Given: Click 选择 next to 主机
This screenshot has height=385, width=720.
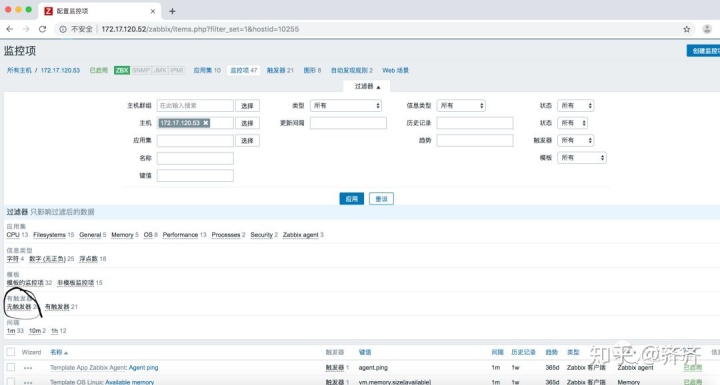Looking at the screenshot, I should click(x=248, y=123).
